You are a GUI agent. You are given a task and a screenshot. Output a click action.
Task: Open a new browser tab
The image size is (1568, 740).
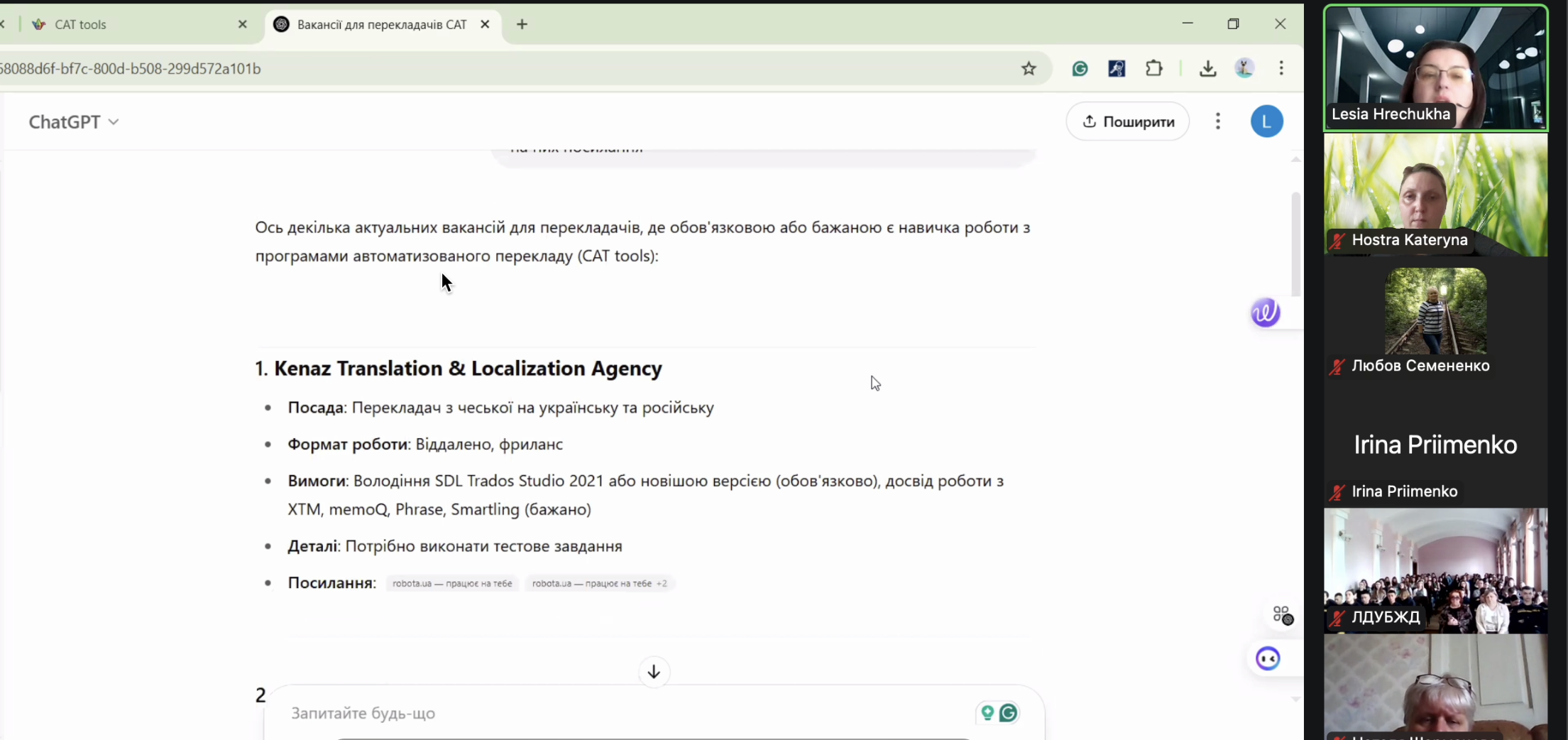pyautogui.click(x=522, y=24)
